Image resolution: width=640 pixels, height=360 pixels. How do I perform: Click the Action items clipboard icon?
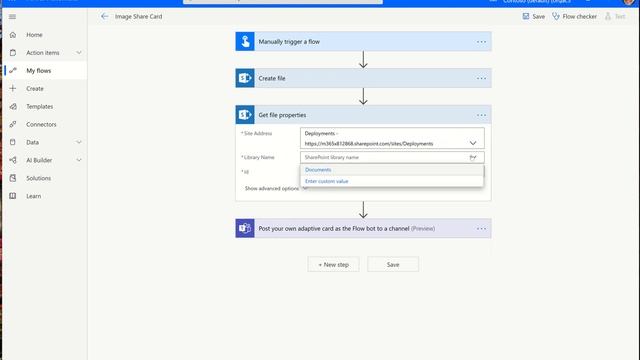(x=13, y=53)
